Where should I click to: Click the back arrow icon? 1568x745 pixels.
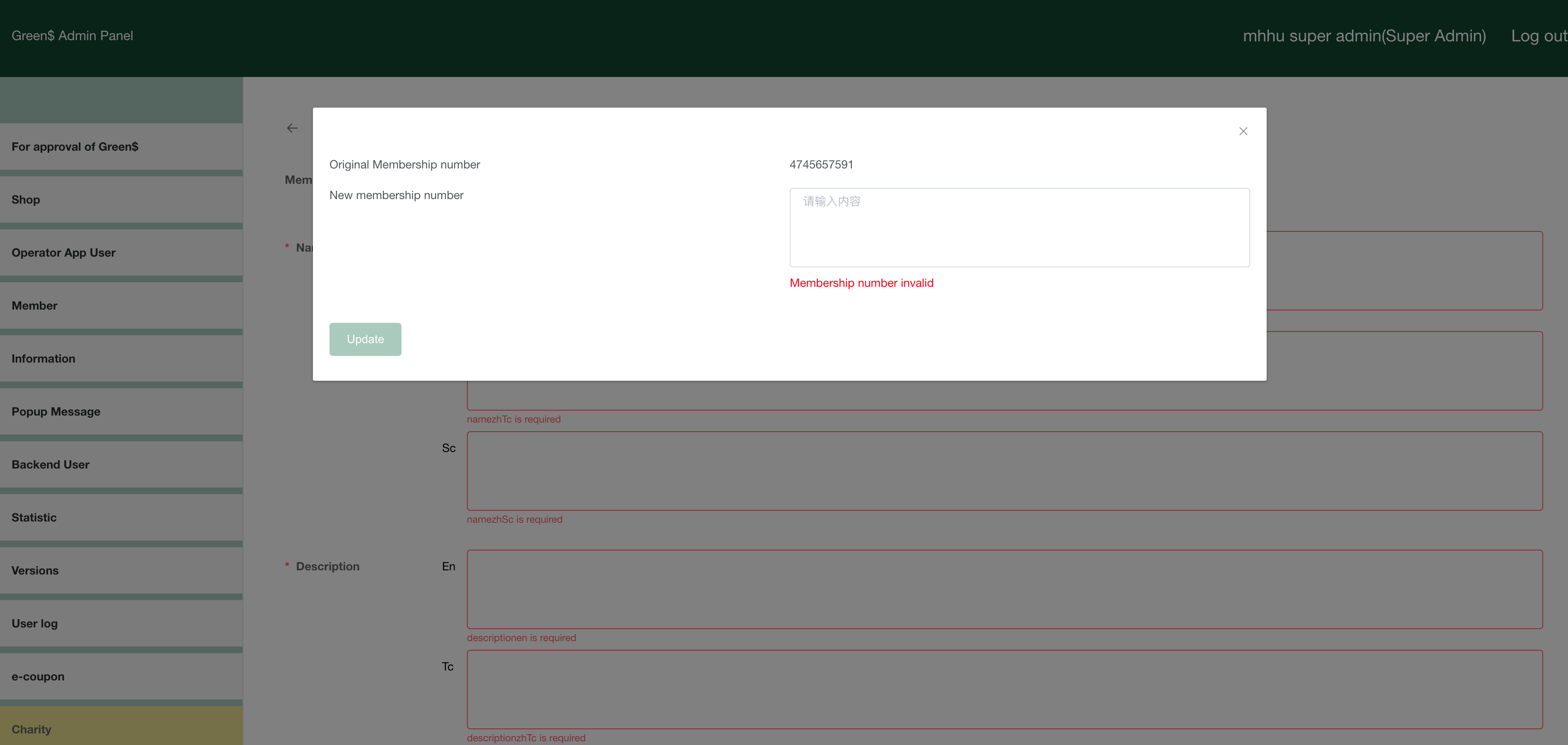292,128
